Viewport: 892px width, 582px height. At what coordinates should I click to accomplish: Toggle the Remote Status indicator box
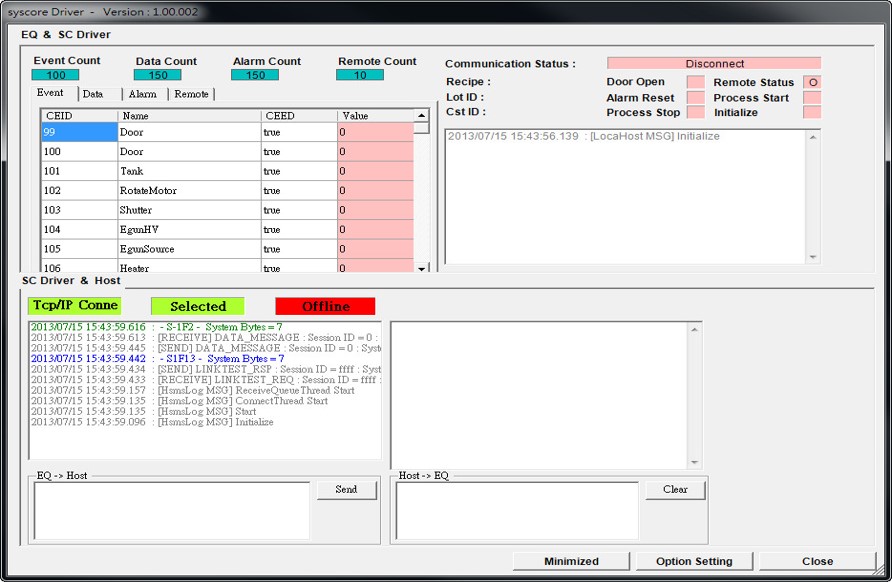click(812, 83)
